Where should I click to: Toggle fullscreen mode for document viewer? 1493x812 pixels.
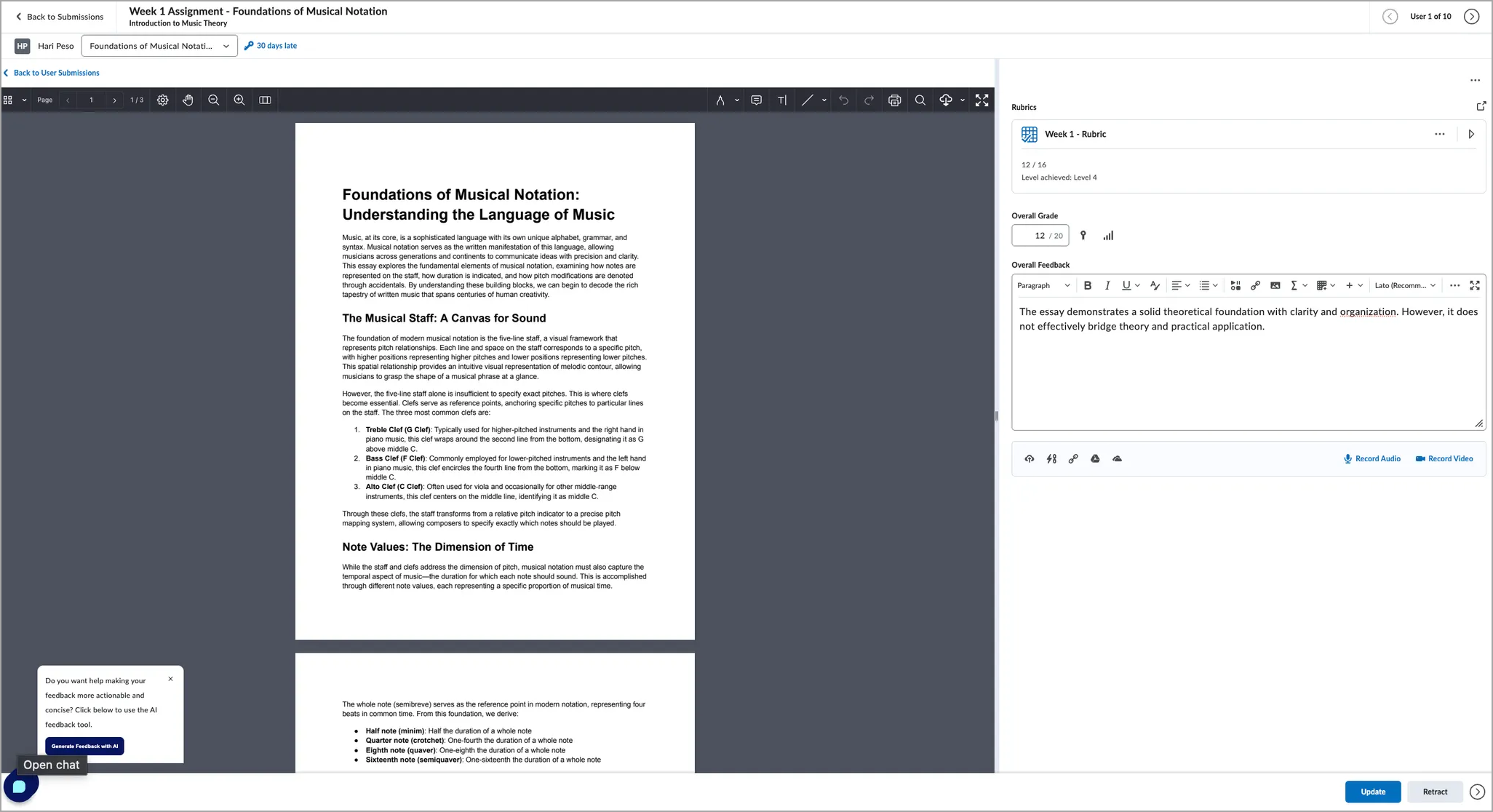(982, 100)
